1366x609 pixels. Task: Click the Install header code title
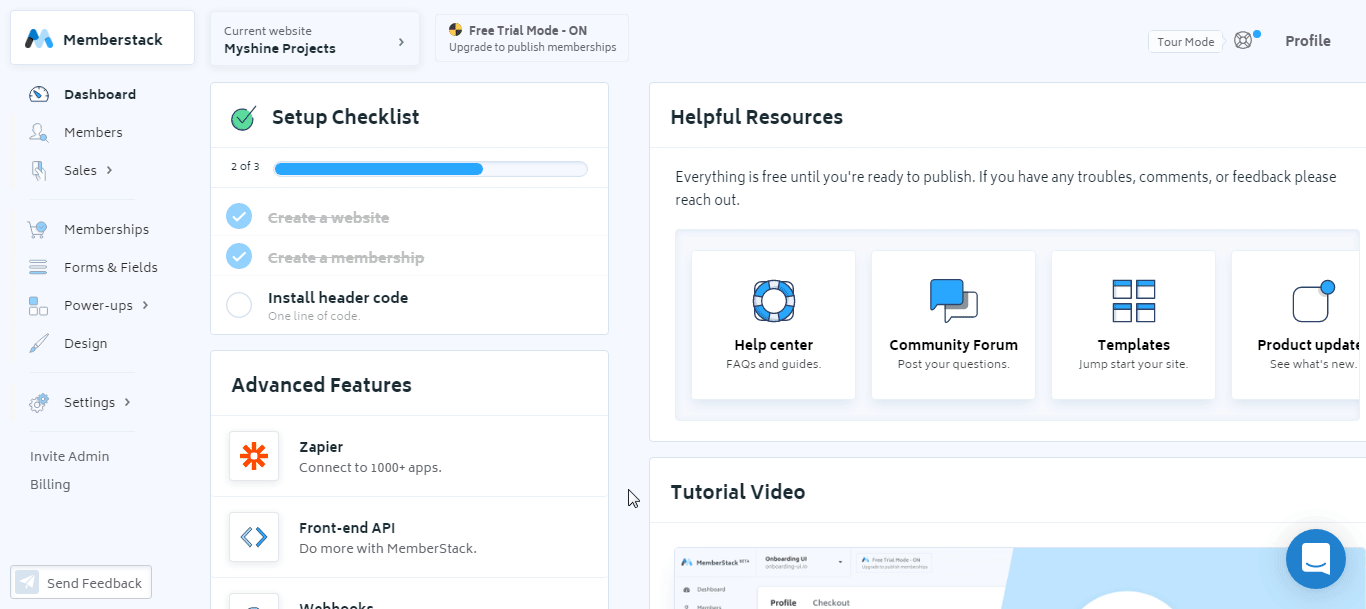click(338, 298)
